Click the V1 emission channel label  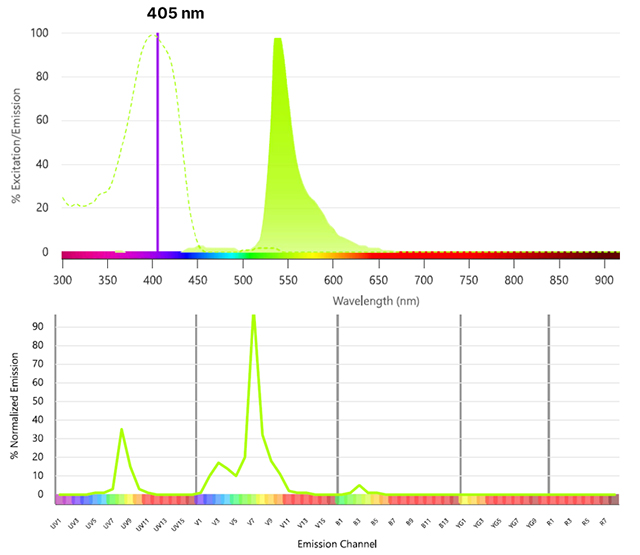[198, 522]
